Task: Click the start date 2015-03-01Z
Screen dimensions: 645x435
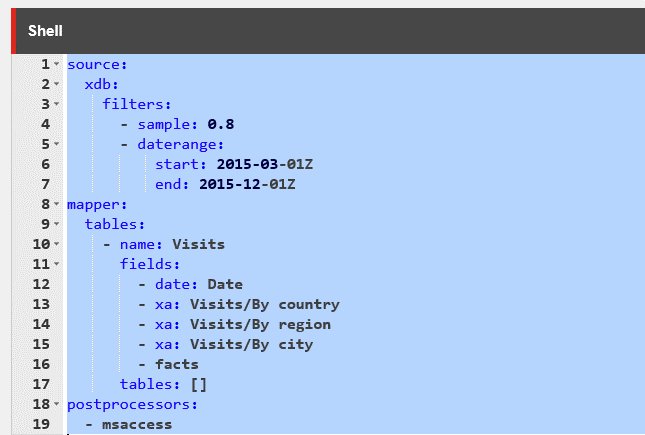Action: [x=264, y=164]
